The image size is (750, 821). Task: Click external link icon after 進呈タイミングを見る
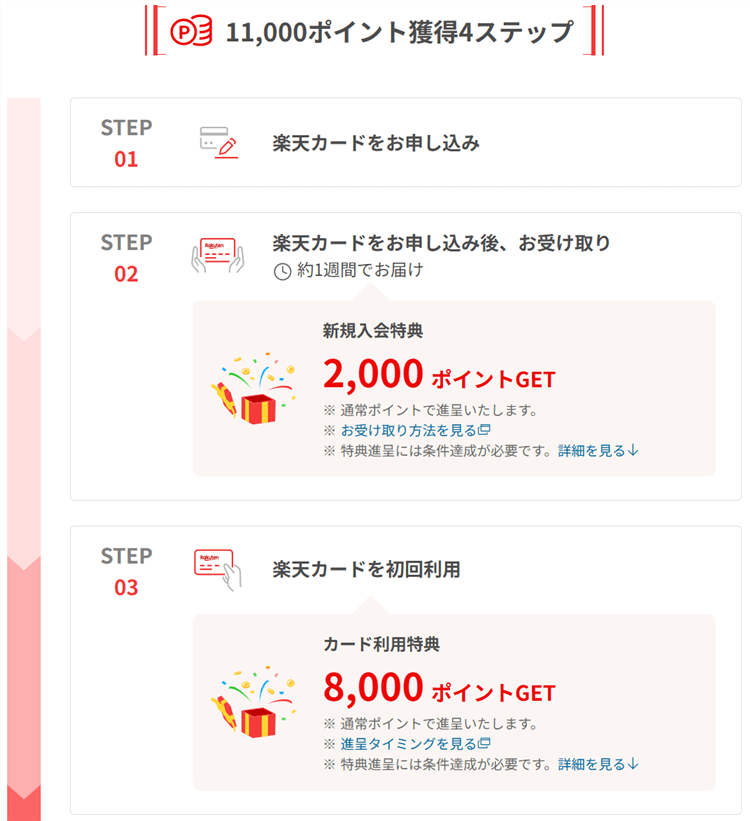coord(484,744)
